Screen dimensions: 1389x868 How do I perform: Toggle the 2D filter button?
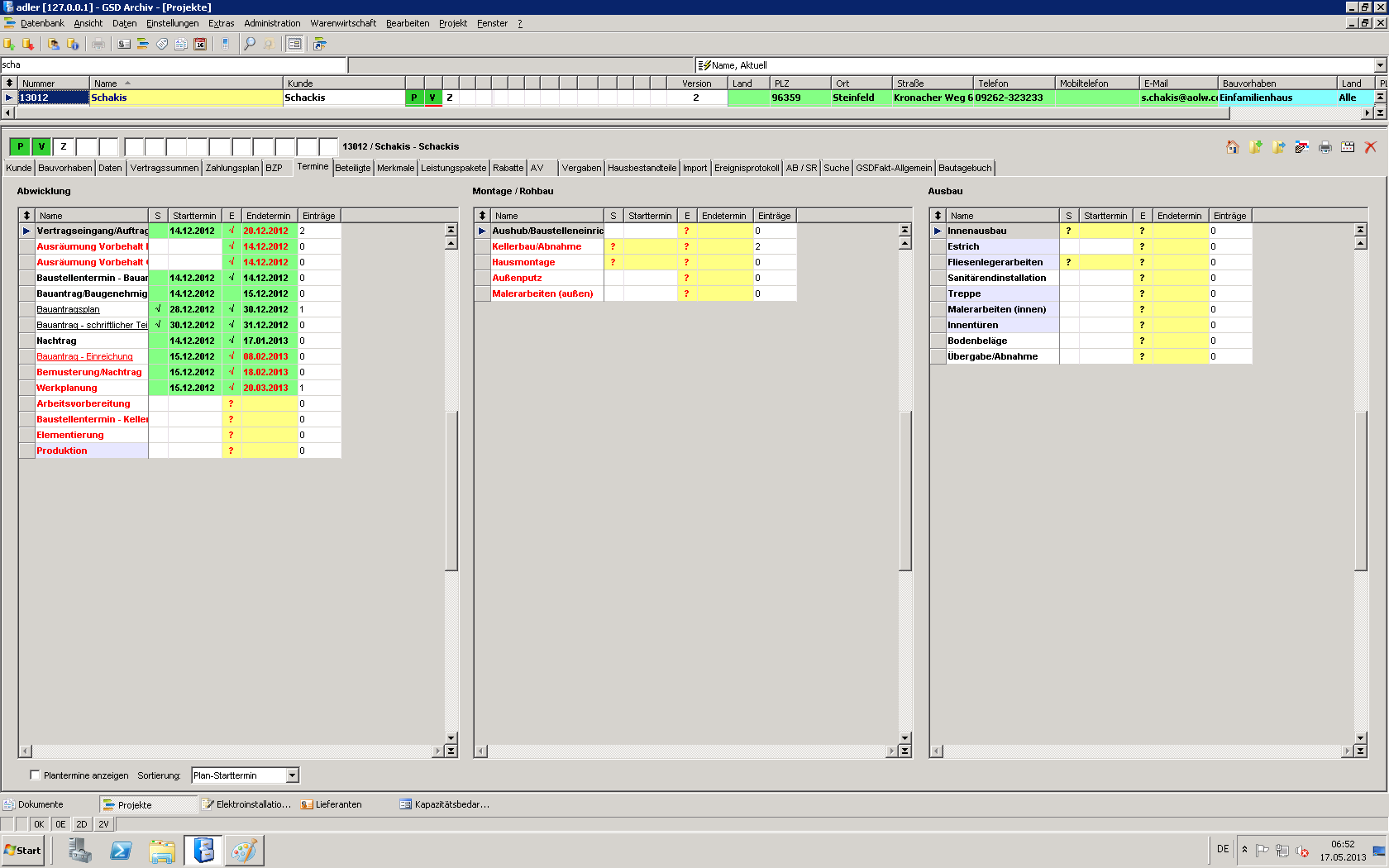82,824
